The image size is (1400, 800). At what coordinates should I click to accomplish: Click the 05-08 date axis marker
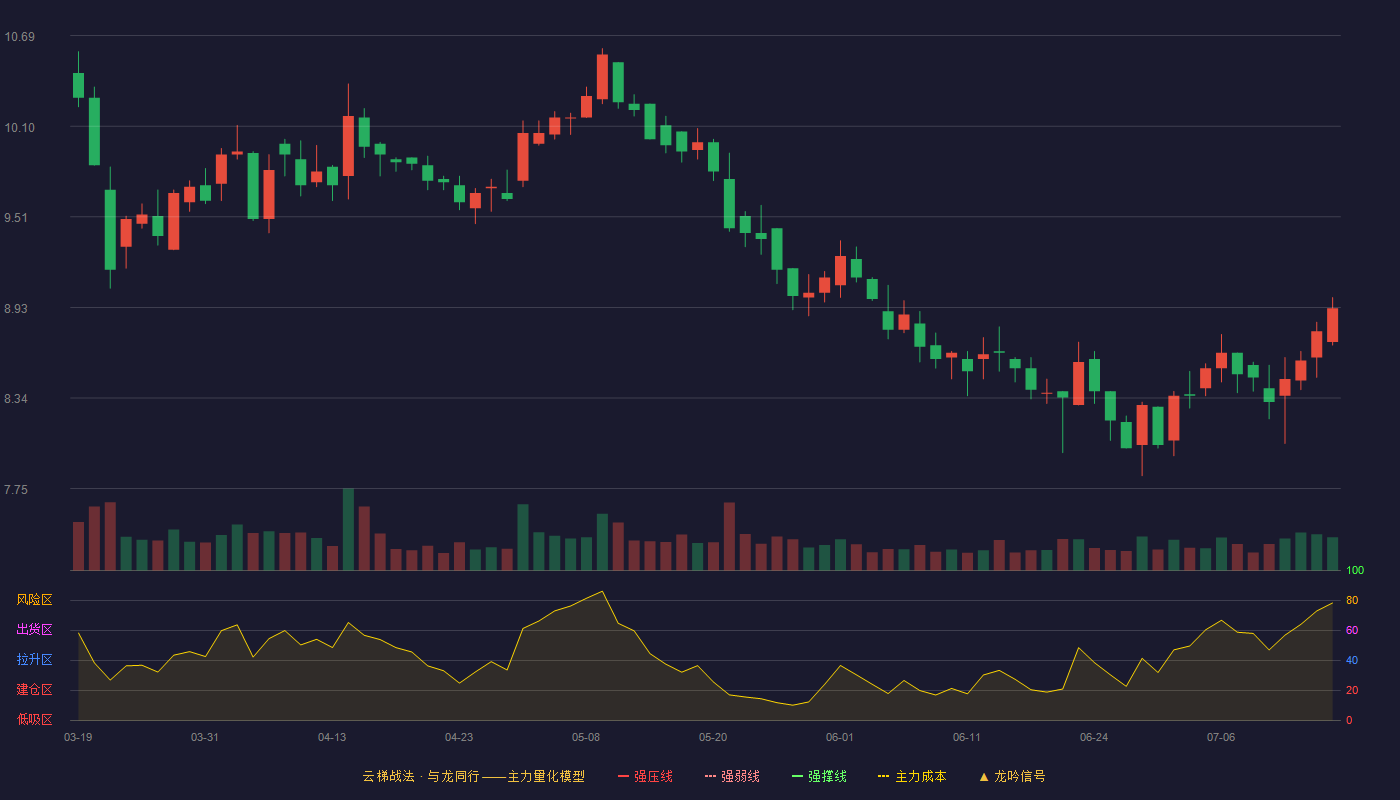coord(586,737)
